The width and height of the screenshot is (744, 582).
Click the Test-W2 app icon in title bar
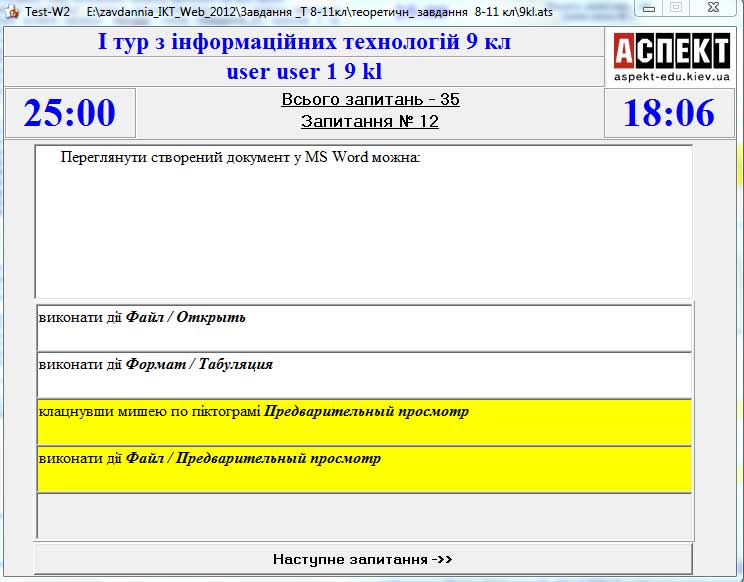click(13, 9)
